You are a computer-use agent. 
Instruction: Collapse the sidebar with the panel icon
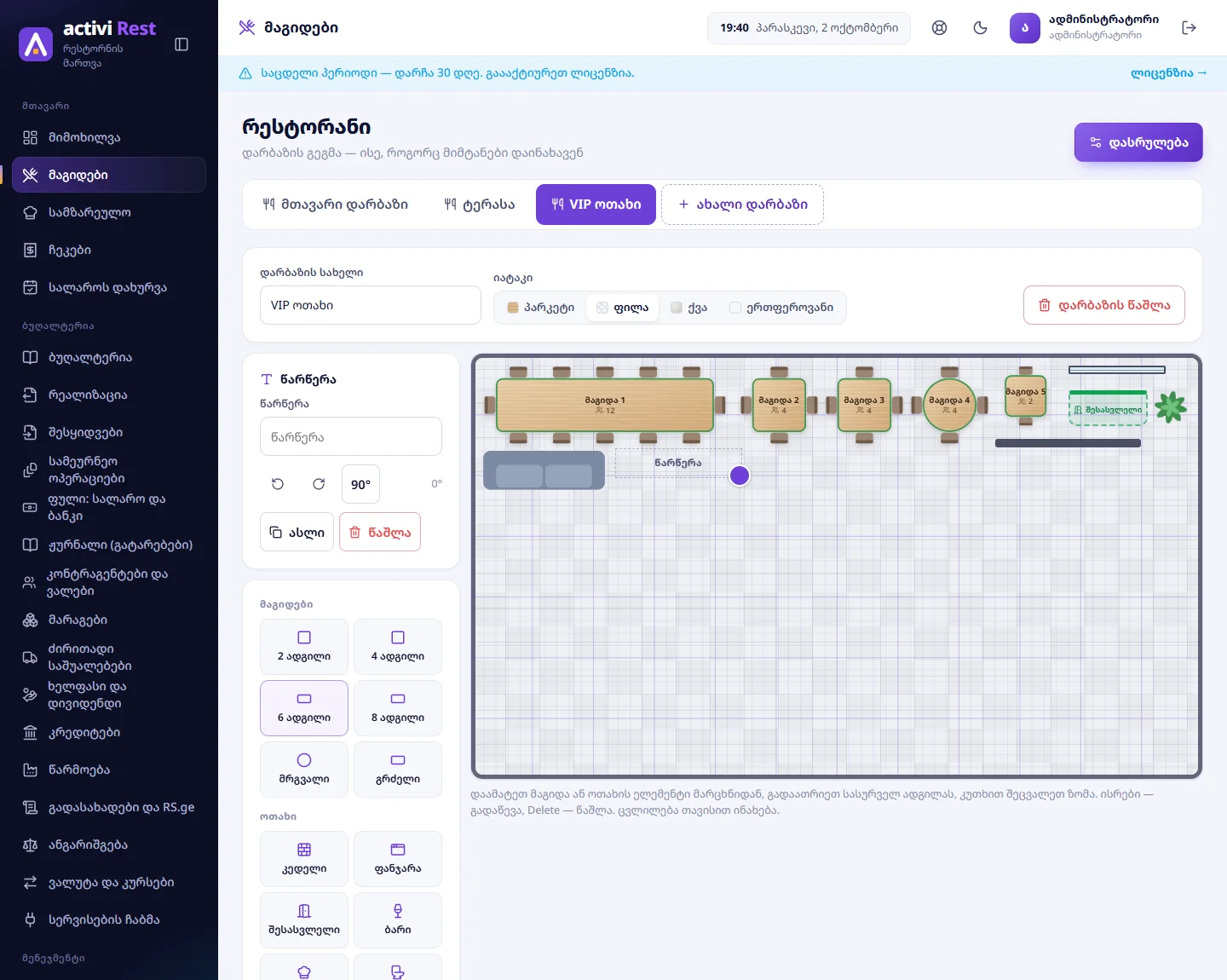pyautogui.click(x=181, y=44)
